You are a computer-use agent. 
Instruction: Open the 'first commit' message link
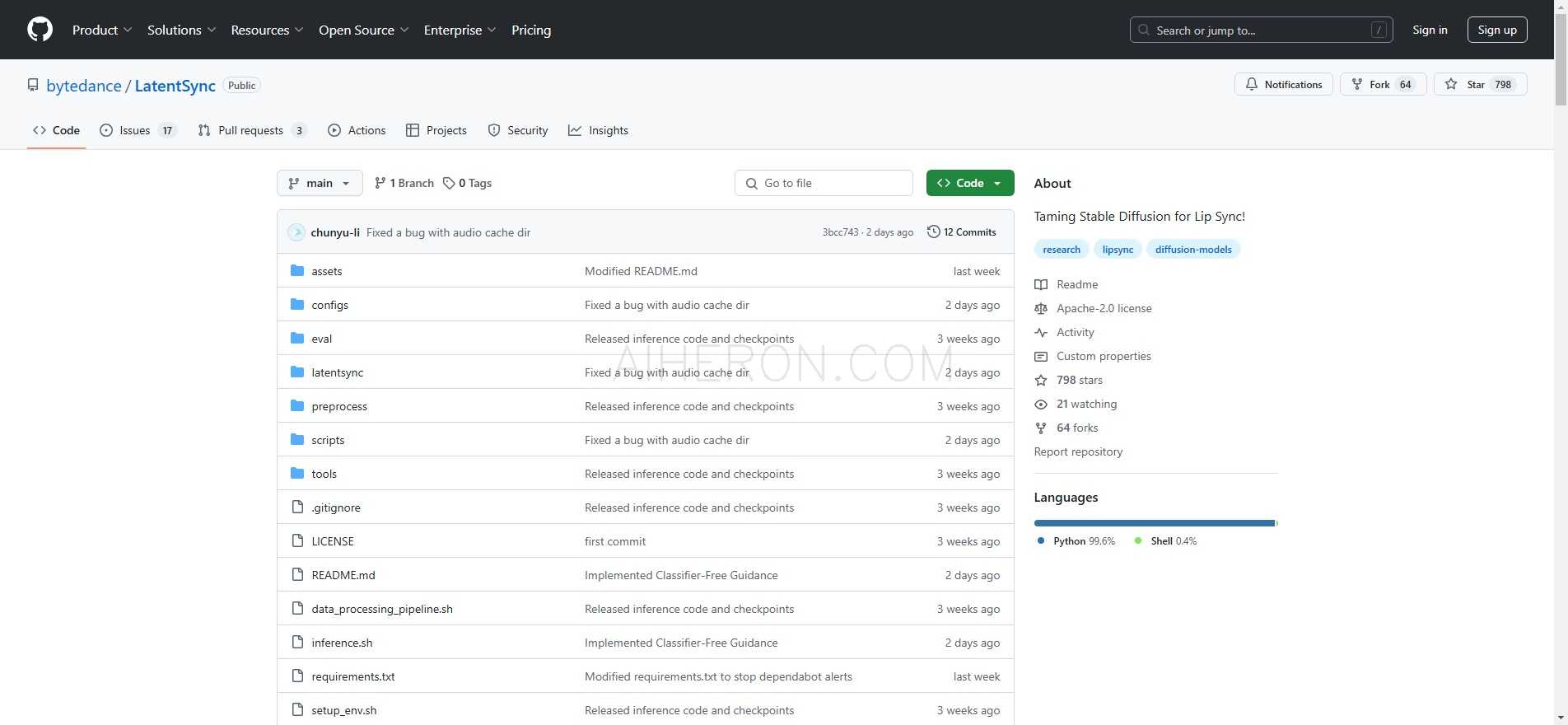(615, 541)
